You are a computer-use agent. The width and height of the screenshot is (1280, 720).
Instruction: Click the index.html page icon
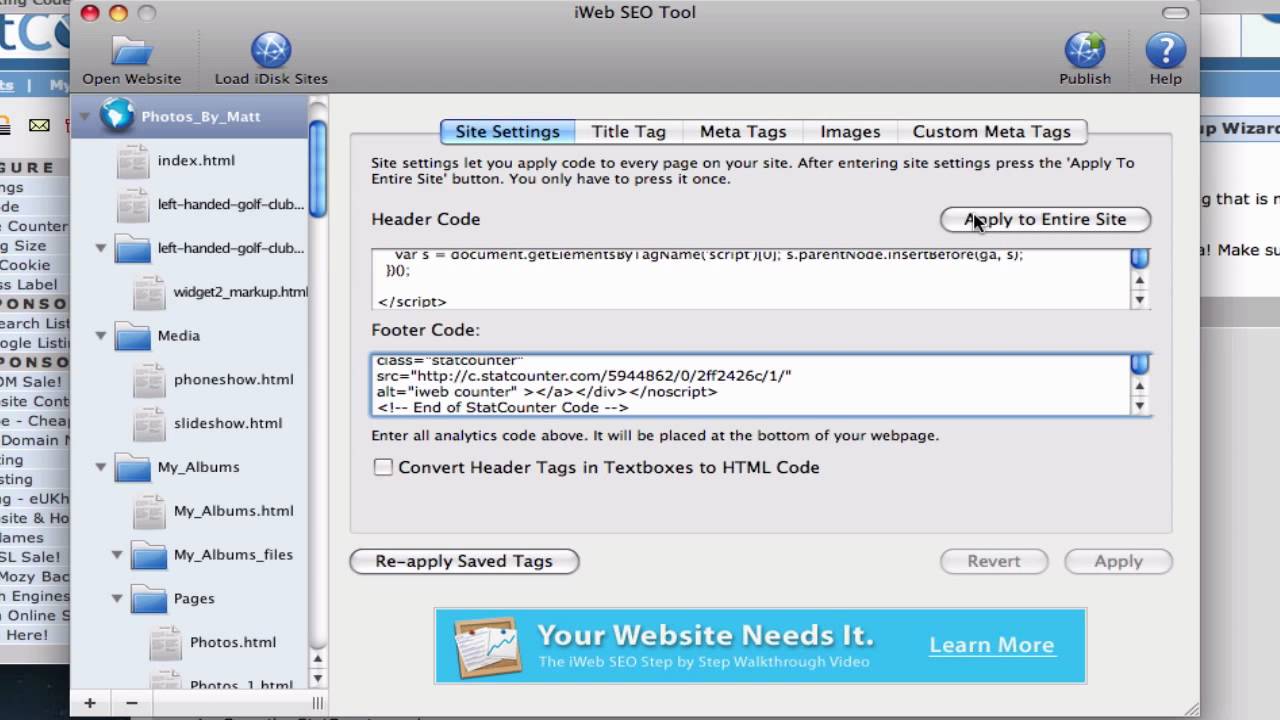click(133, 160)
